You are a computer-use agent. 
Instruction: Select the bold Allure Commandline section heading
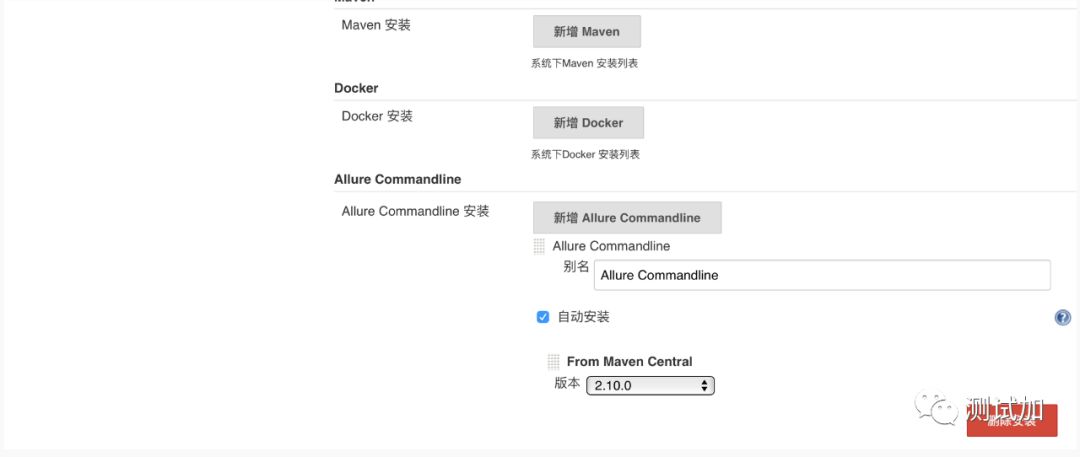point(397,179)
